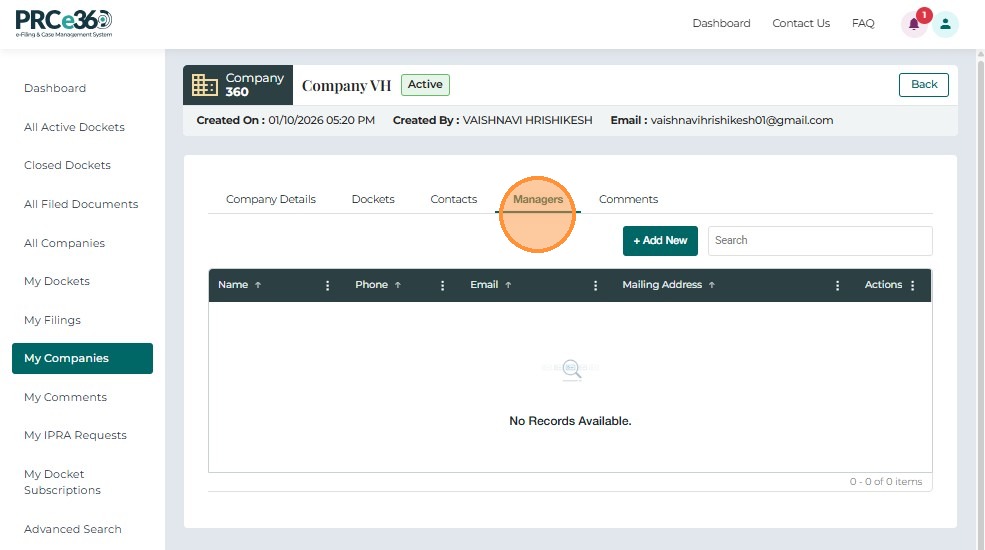Open the user profile avatar icon

tap(945, 24)
